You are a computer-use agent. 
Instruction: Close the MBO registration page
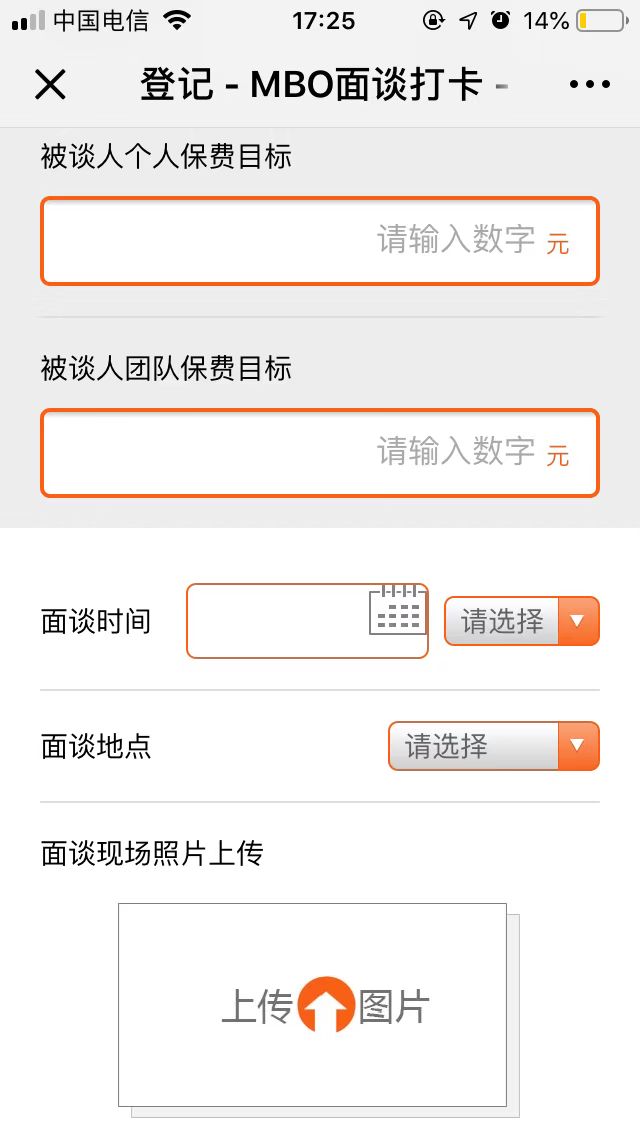(50, 85)
